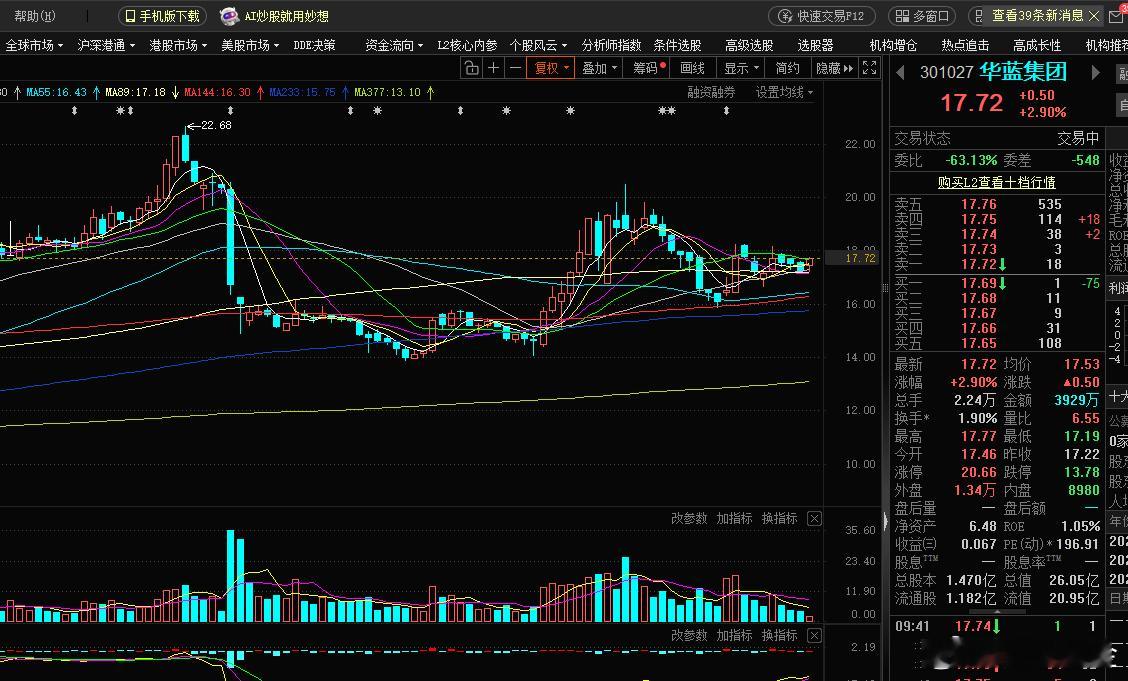This screenshot has width=1128, height=681.
Task: Open 快速交易F12 quick trade
Action: point(822,16)
